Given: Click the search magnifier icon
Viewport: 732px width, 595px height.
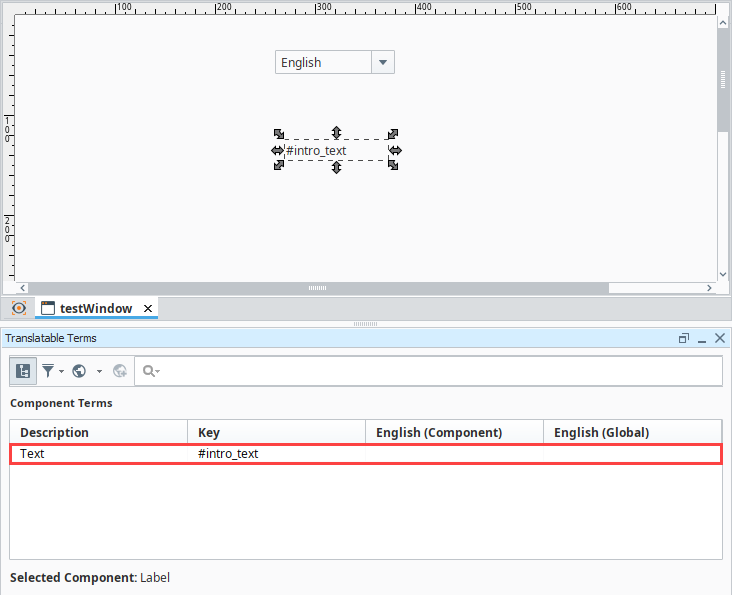Looking at the screenshot, I should pos(149,371).
